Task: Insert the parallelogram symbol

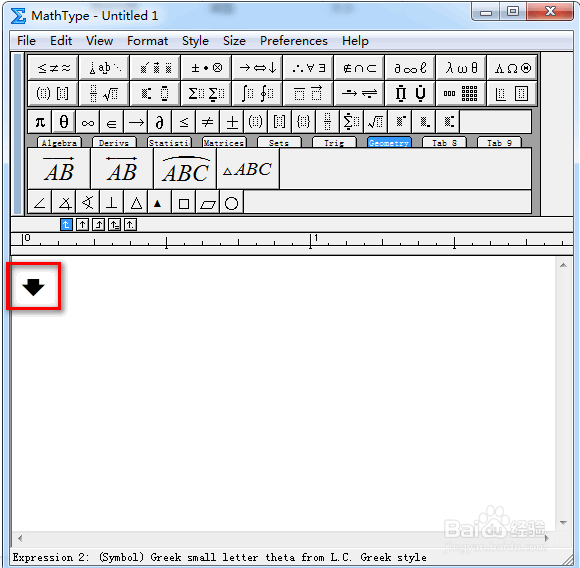Action: point(207,202)
